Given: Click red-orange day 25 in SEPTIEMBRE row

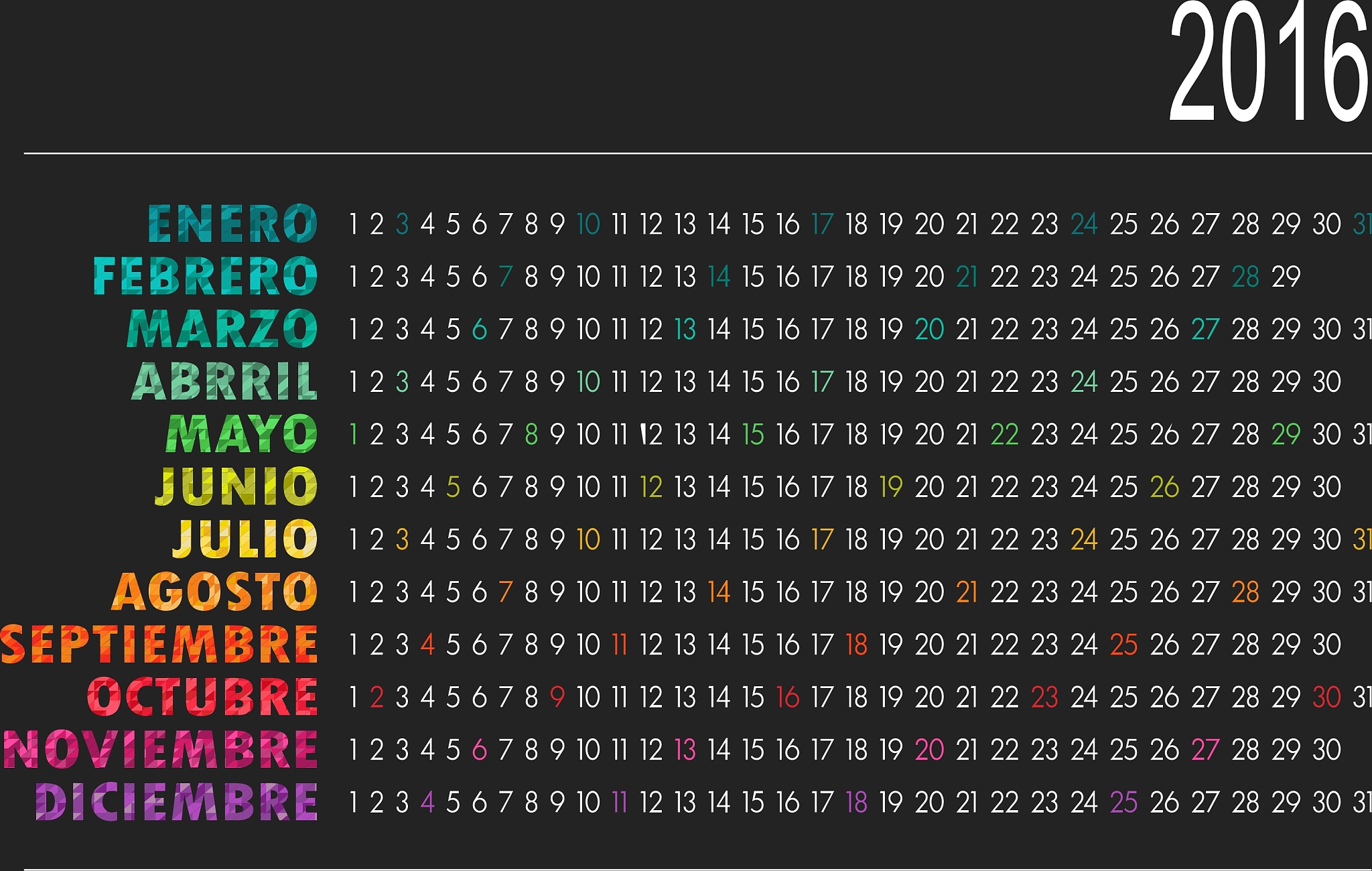Looking at the screenshot, I should click(1123, 645).
